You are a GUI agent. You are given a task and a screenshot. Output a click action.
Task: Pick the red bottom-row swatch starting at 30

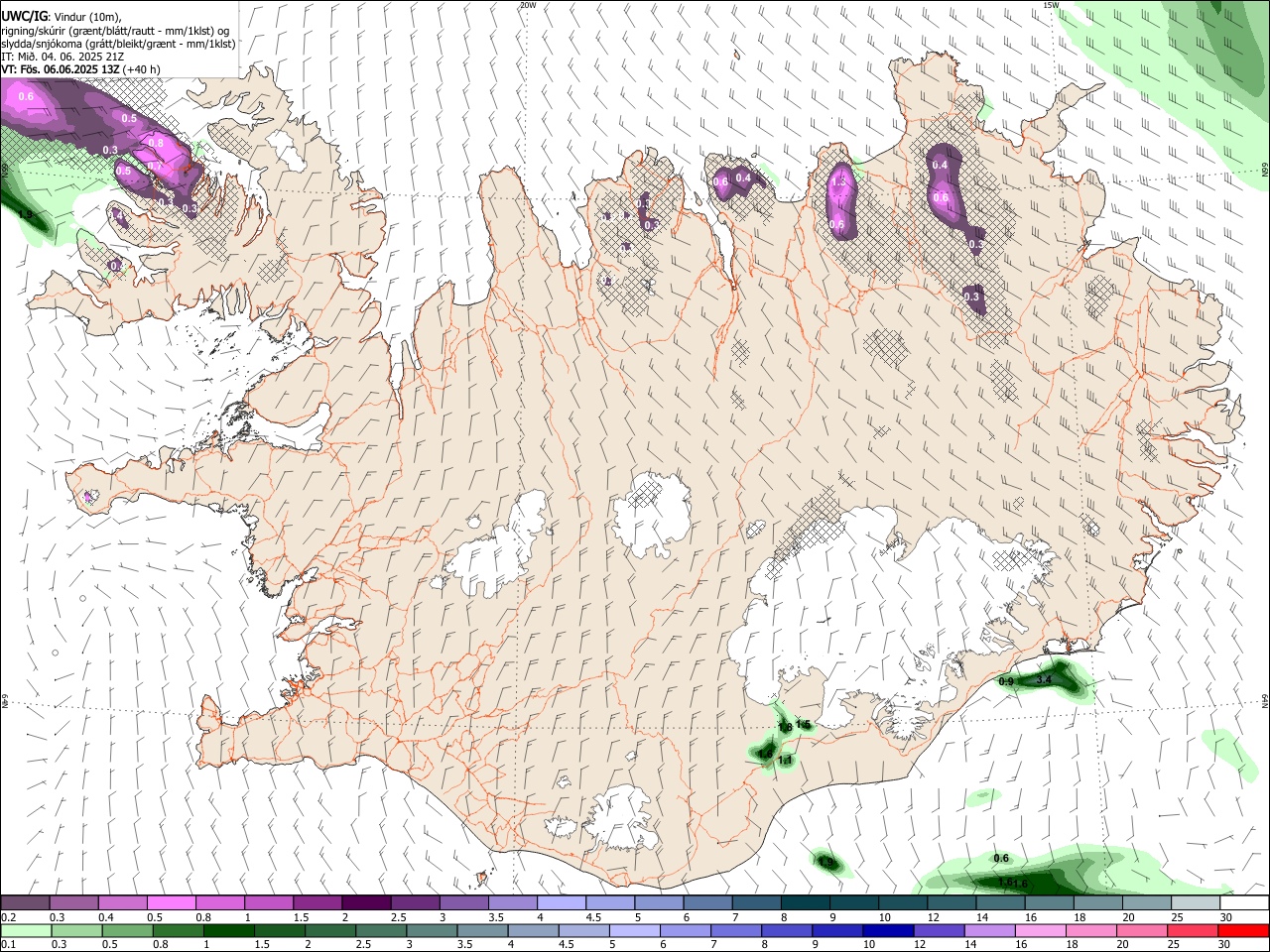[x=1243, y=930]
